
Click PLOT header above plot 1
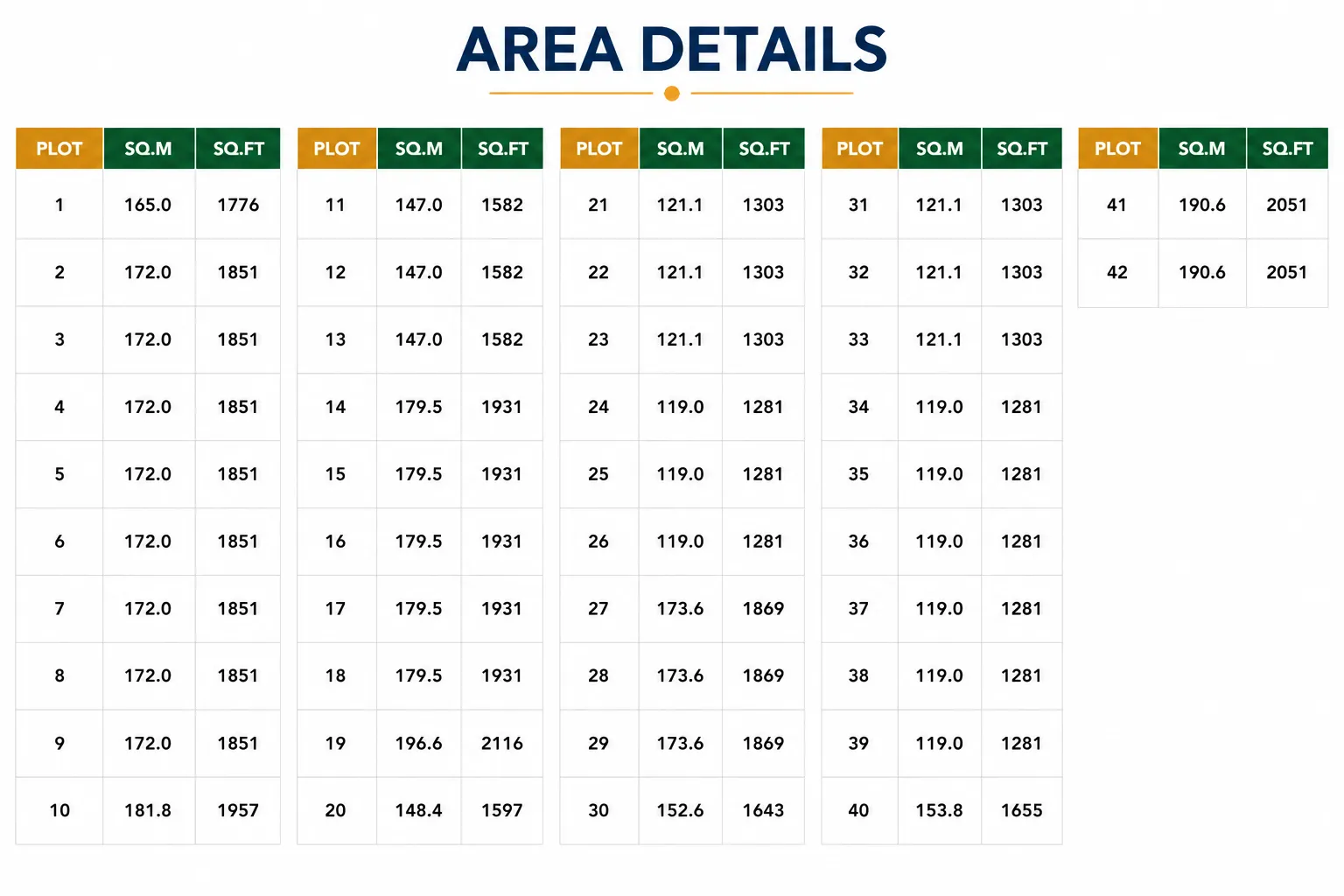click(x=59, y=149)
